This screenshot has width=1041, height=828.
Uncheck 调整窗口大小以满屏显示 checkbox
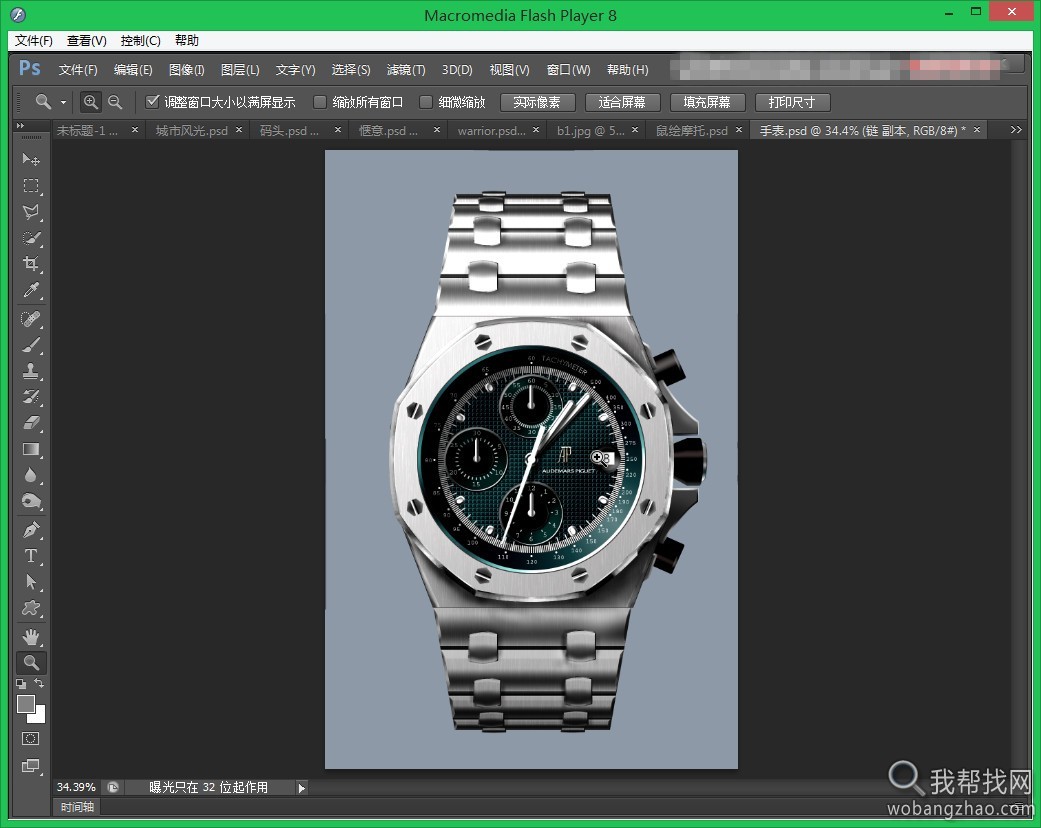[153, 102]
